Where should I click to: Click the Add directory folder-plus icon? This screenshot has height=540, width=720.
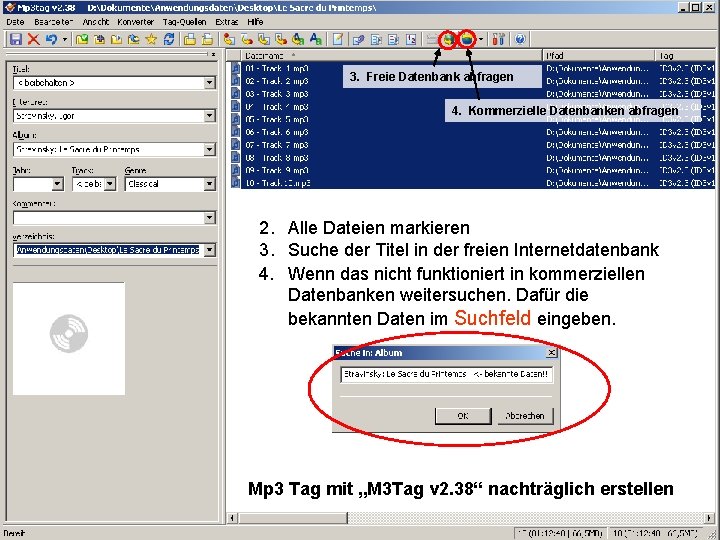coord(99,39)
